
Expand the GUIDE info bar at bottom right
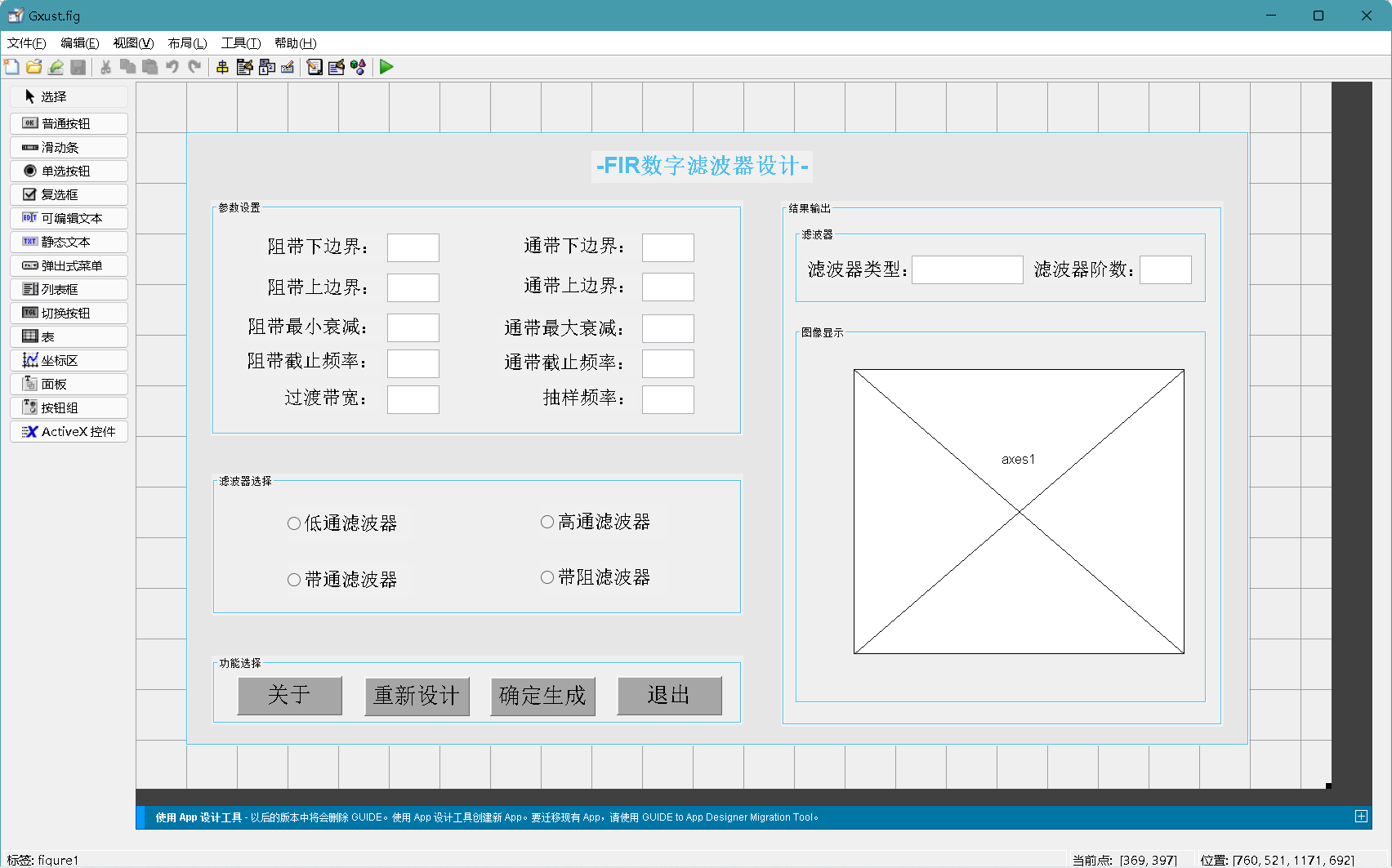click(1361, 816)
